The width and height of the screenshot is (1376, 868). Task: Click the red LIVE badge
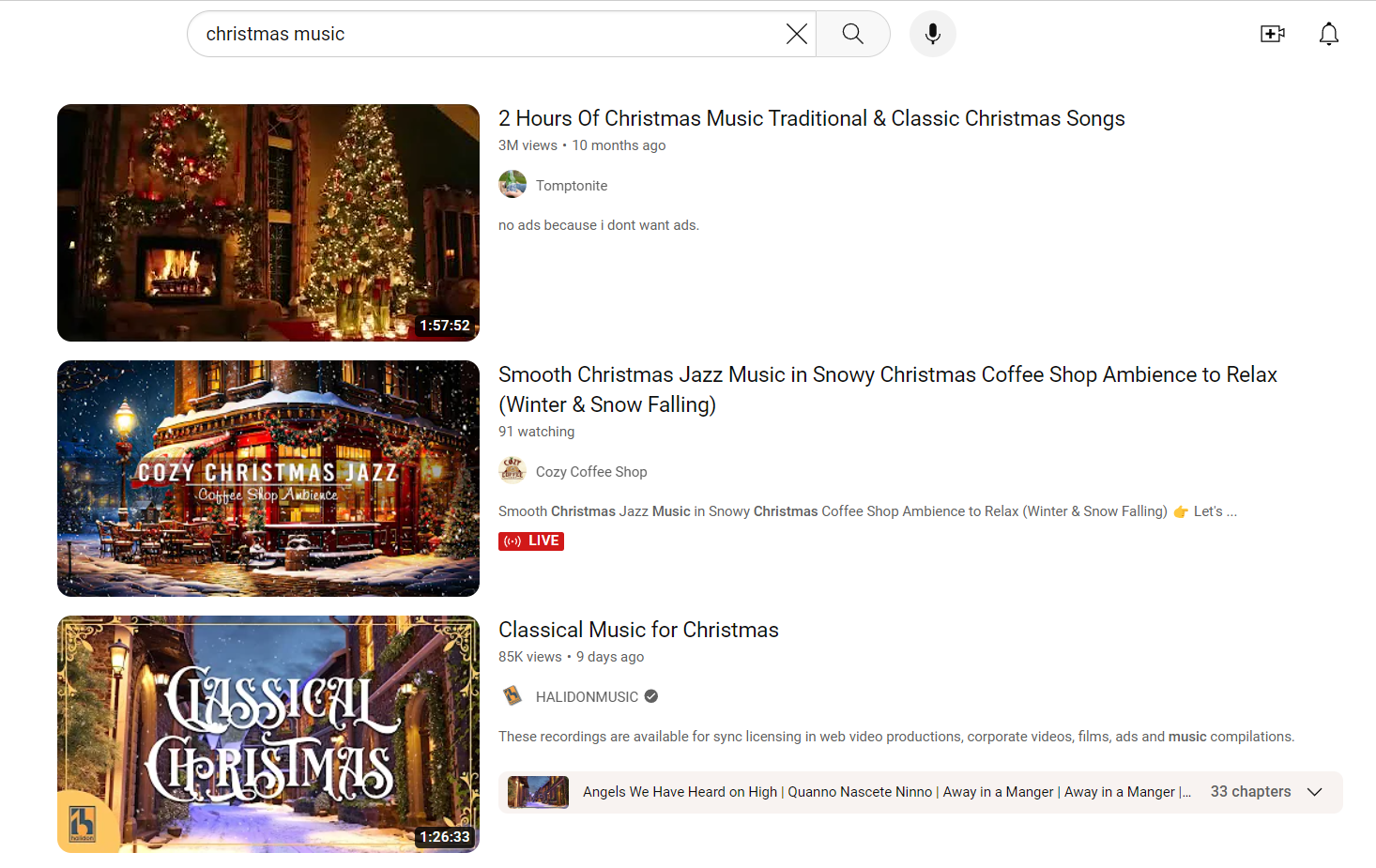pos(531,541)
